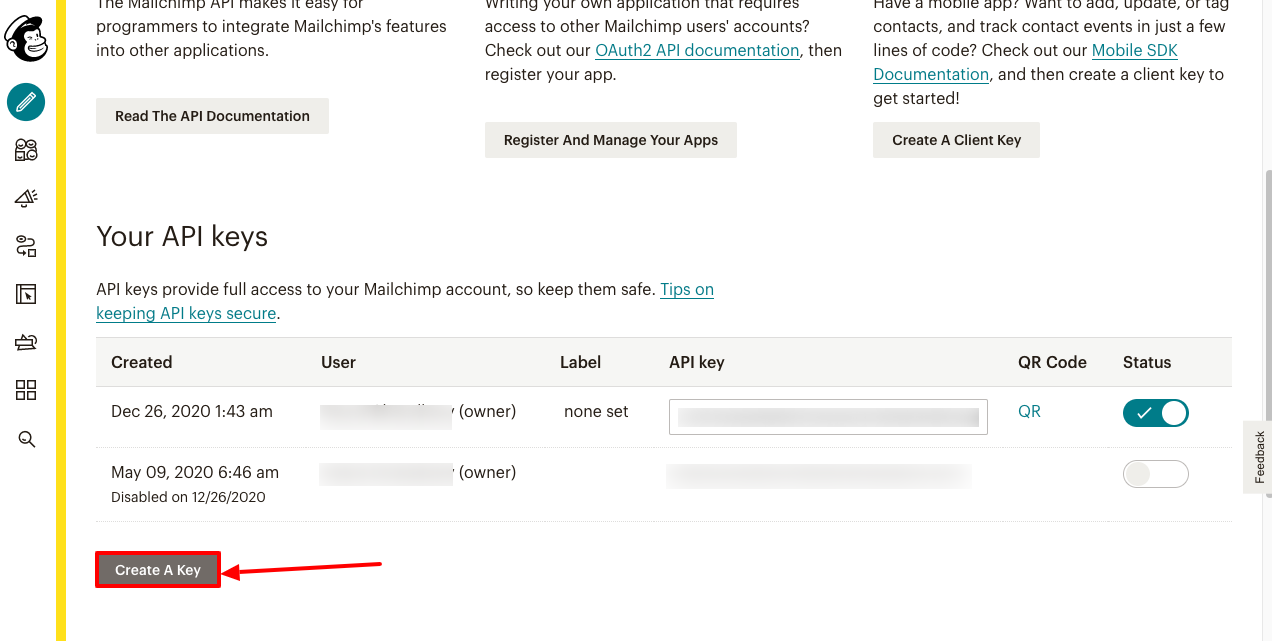Open the OAuth2 API documentation link
Viewport: 1272px width, 641px height.
point(696,50)
